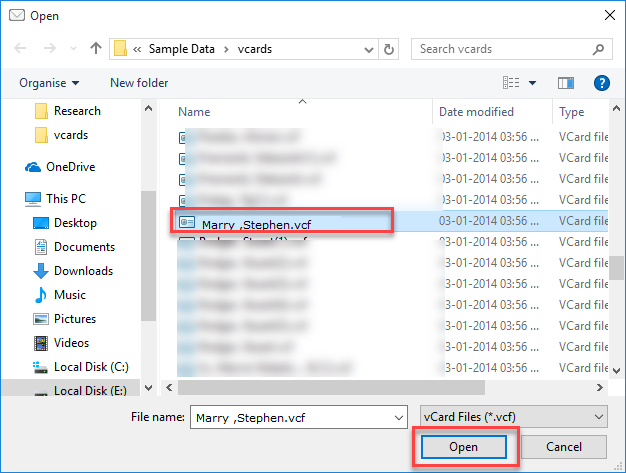The width and height of the screenshot is (626, 473).
Task: Click the Cancel button
Action: [x=564, y=447]
